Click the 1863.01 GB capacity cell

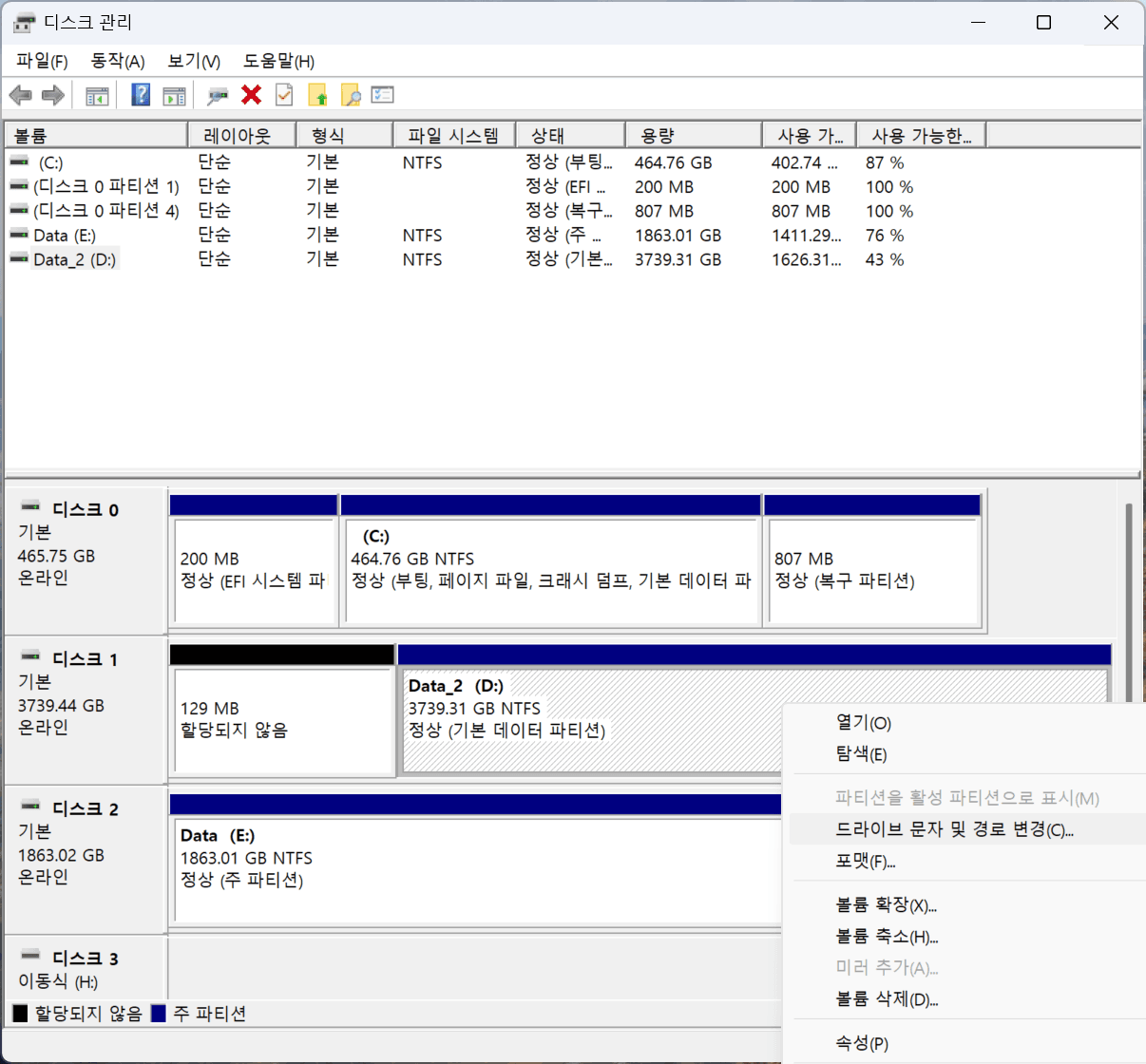pyautogui.click(x=678, y=235)
